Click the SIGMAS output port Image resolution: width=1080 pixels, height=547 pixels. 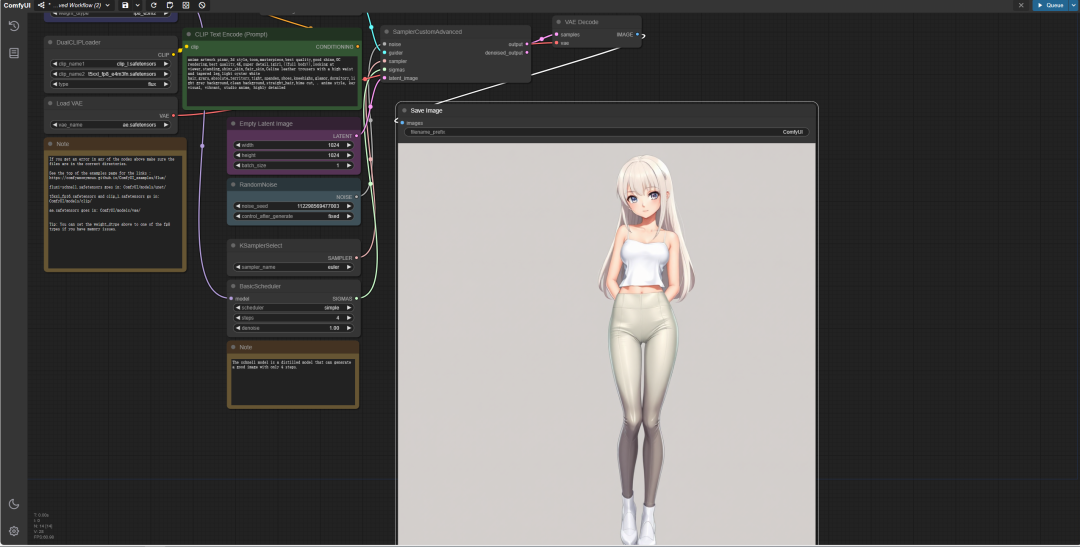coord(356,298)
